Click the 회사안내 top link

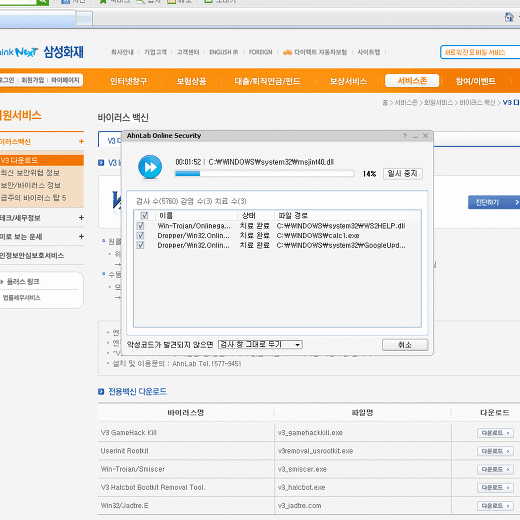[122, 52]
